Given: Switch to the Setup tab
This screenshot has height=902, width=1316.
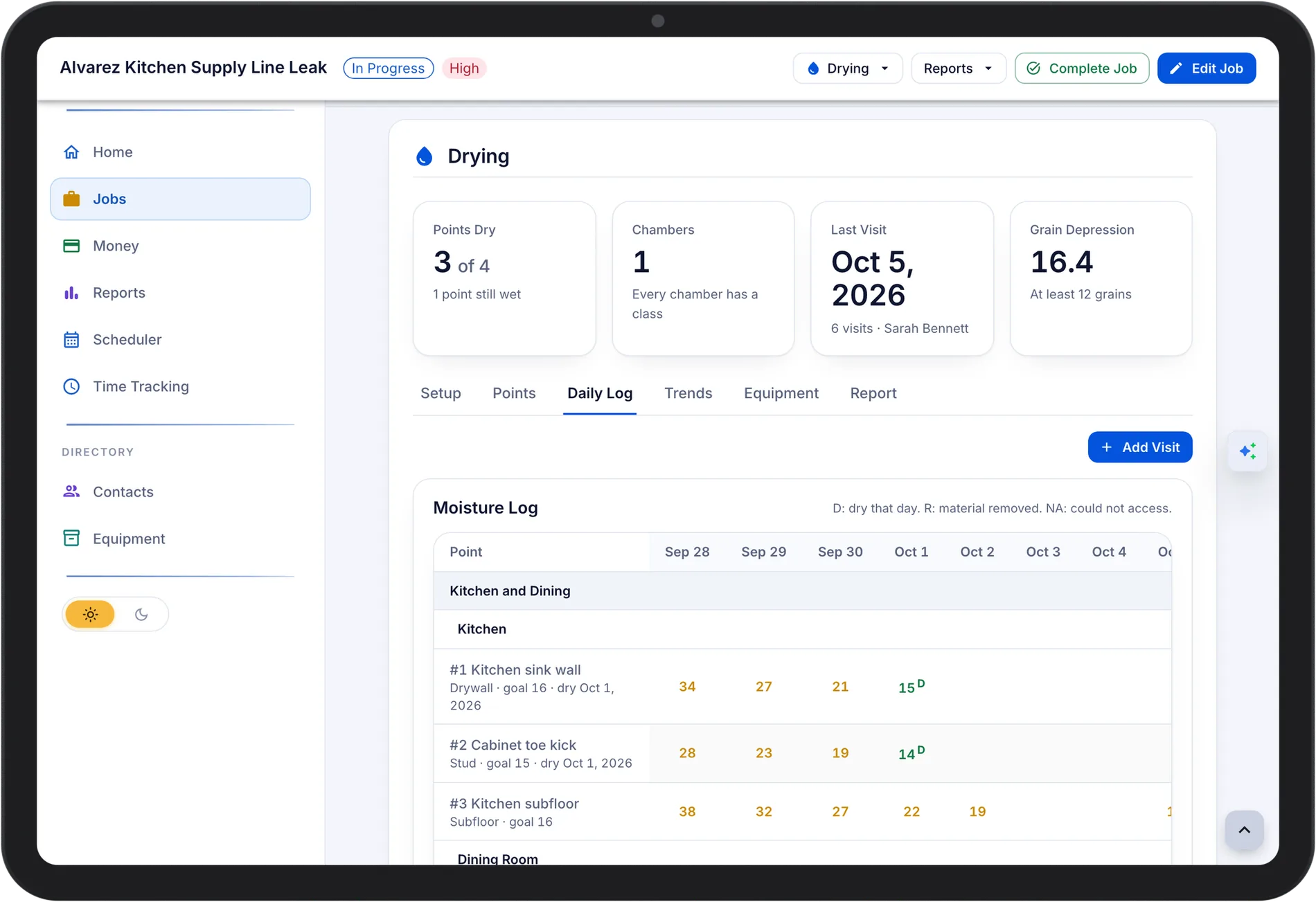Looking at the screenshot, I should point(441,393).
